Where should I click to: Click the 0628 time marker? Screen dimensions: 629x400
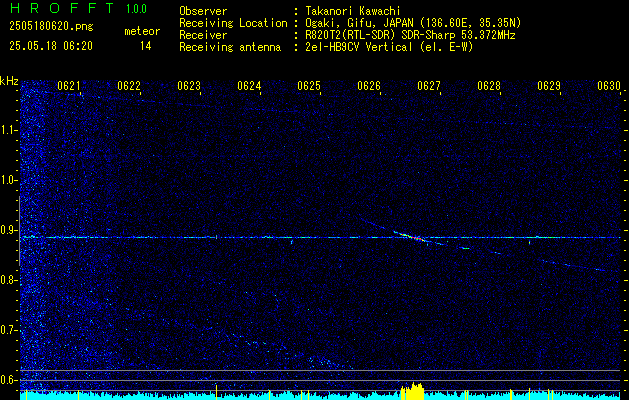[x=489, y=85]
